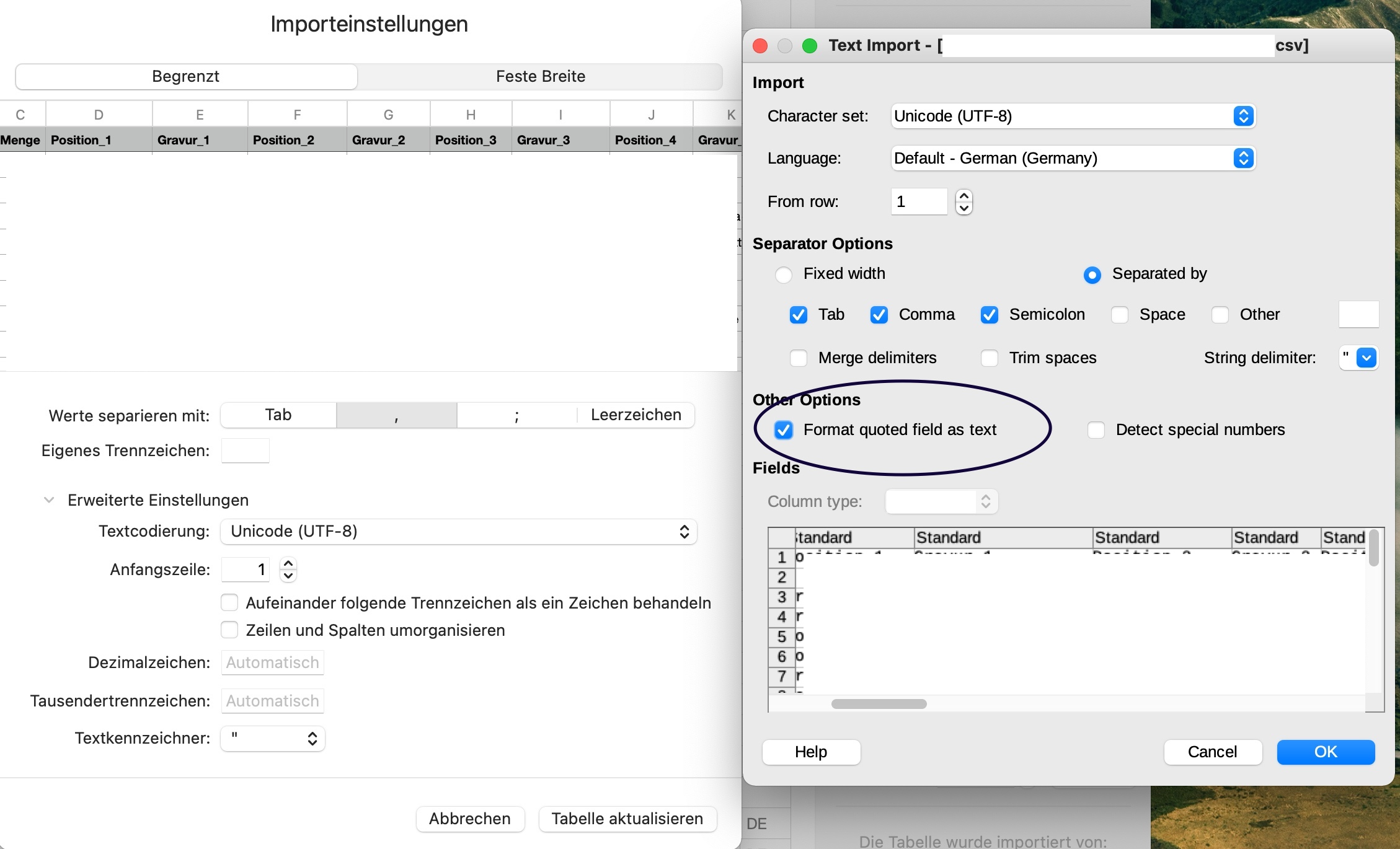This screenshot has width=1400, height=849.
Task: Open the Character set dropdown
Action: pos(1073,116)
